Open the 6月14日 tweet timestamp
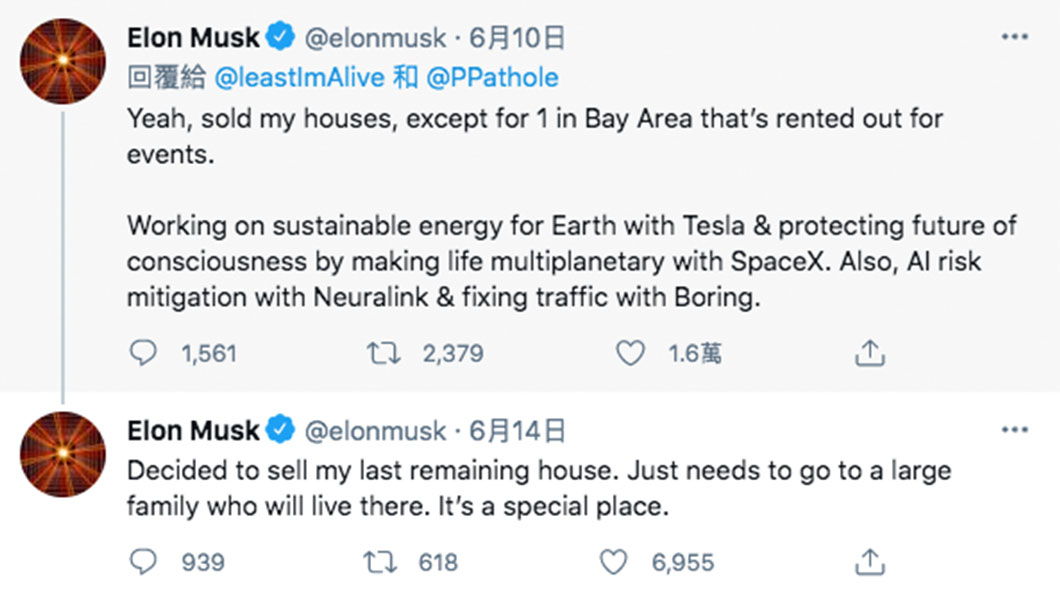Screen dimensions: 1060x596 click(517, 430)
